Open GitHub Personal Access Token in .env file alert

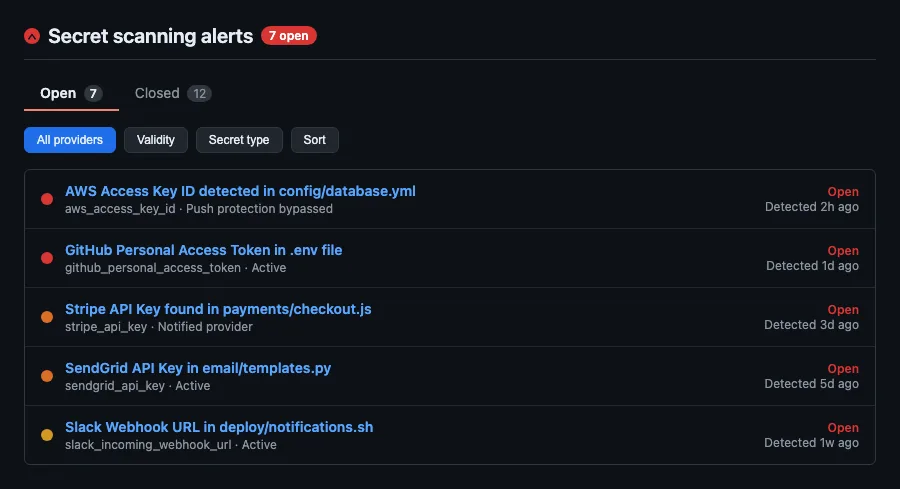pyautogui.click(x=203, y=250)
